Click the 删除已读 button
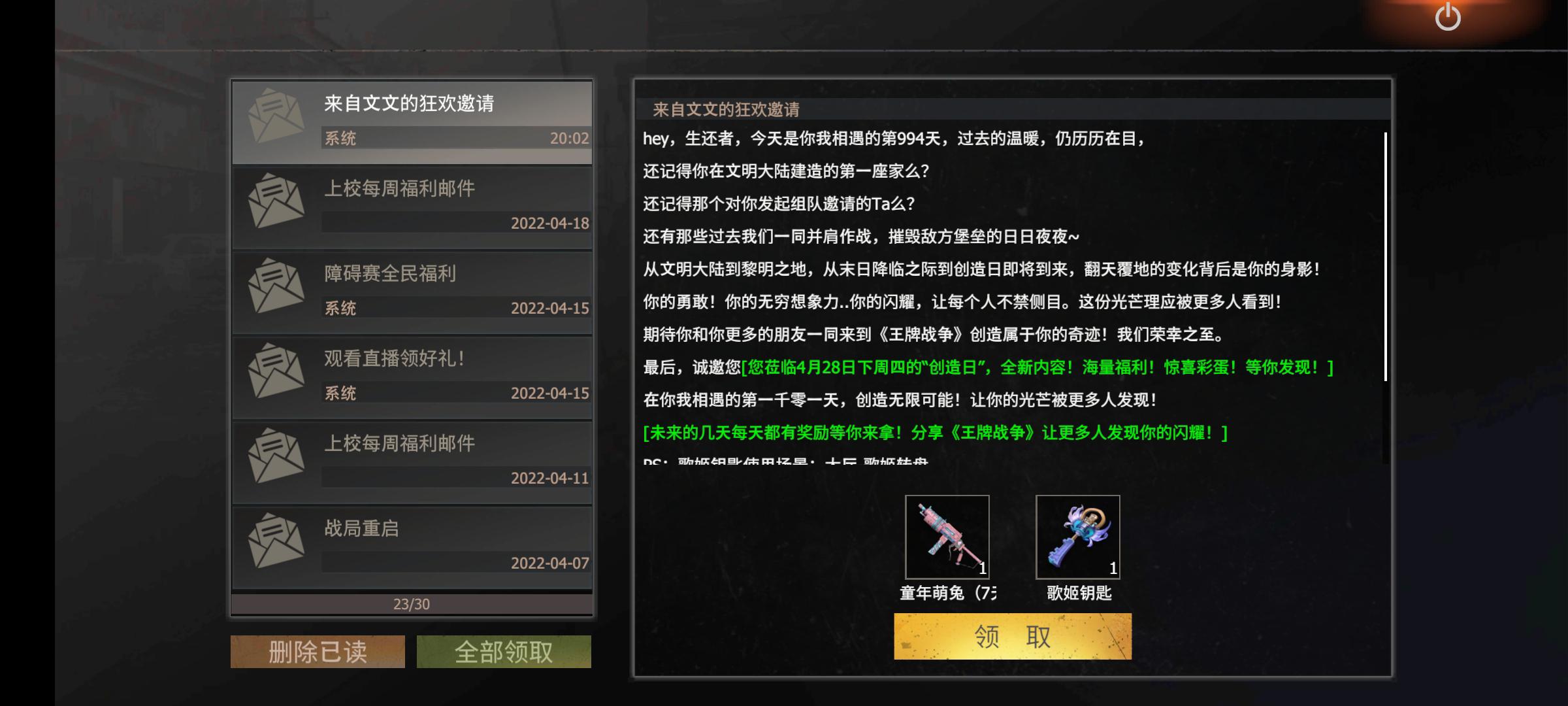Image resolution: width=1568 pixels, height=706 pixels. [318, 652]
